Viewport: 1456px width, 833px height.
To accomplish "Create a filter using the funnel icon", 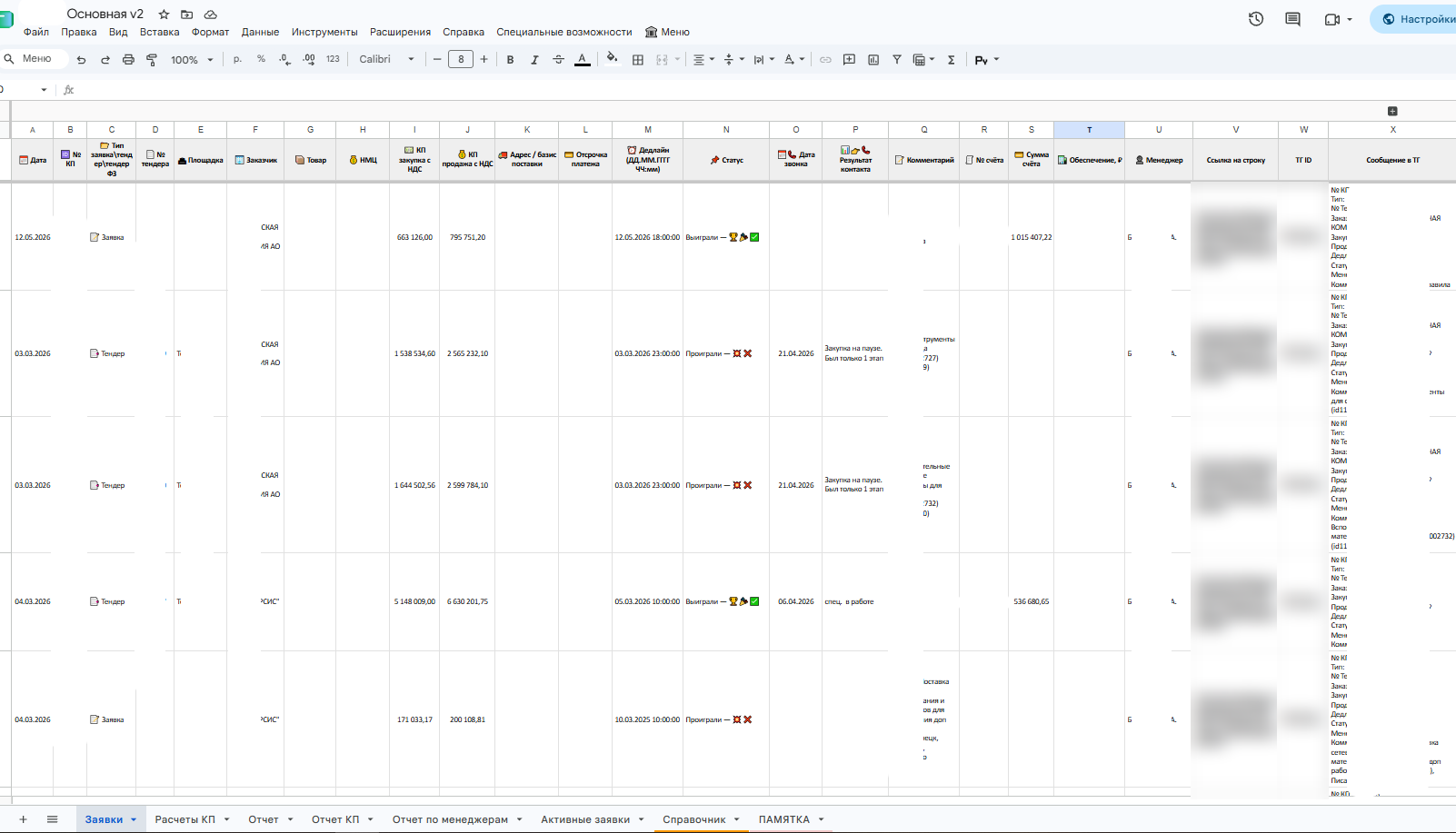I will (x=897, y=60).
